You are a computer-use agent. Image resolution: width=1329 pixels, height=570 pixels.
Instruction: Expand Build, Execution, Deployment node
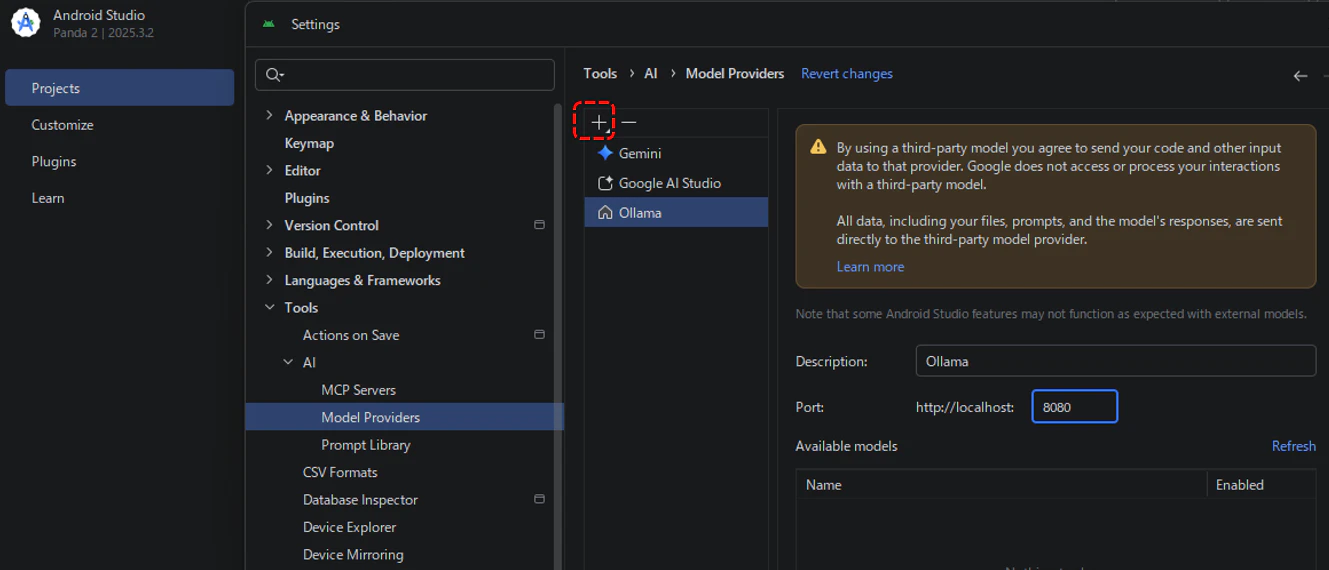[x=269, y=252]
